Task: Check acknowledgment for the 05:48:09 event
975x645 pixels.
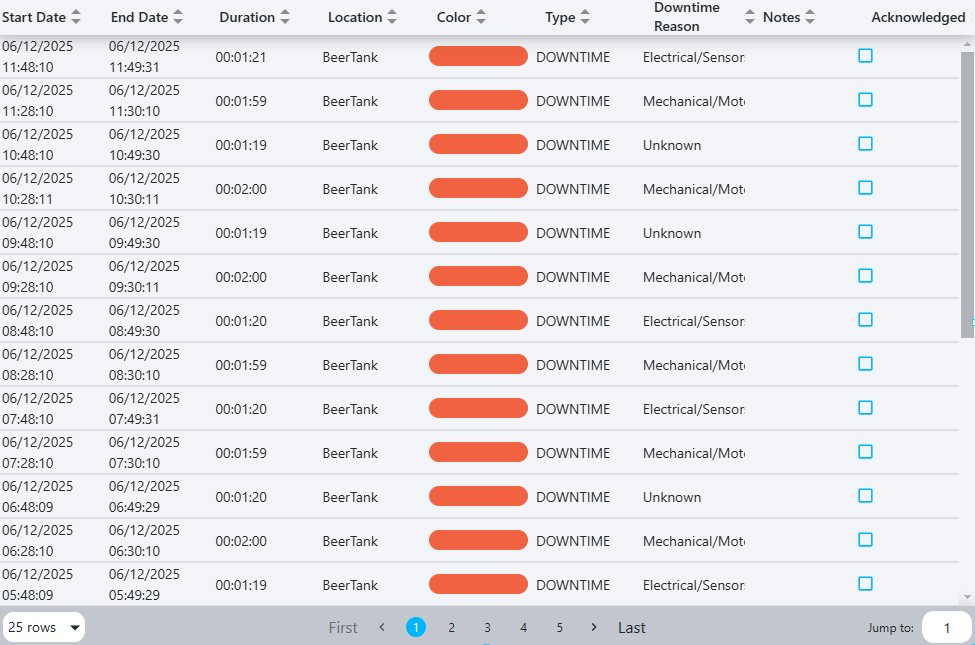Action: pyautogui.click(x=865, y=583)
